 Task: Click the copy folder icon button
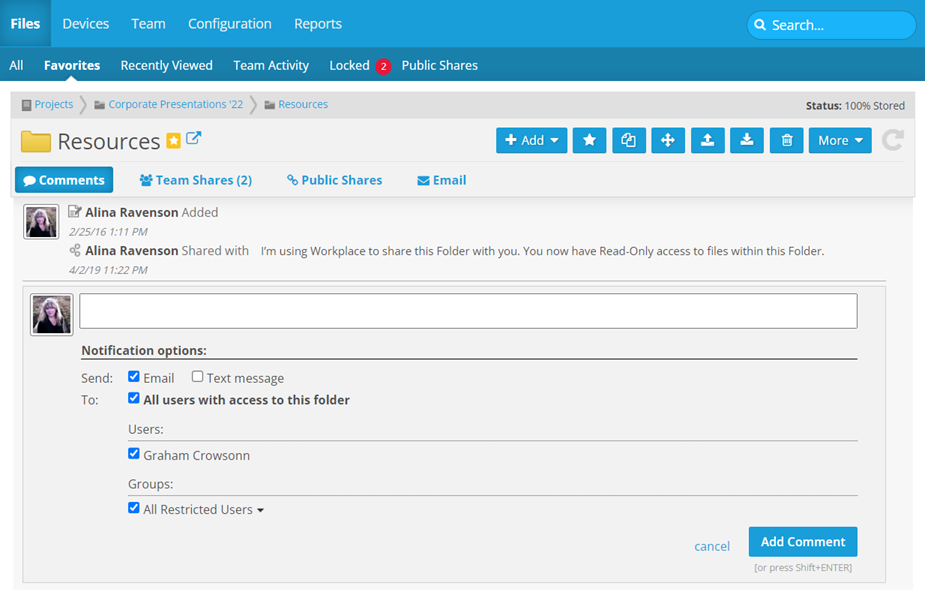click(x=628, y=141)
